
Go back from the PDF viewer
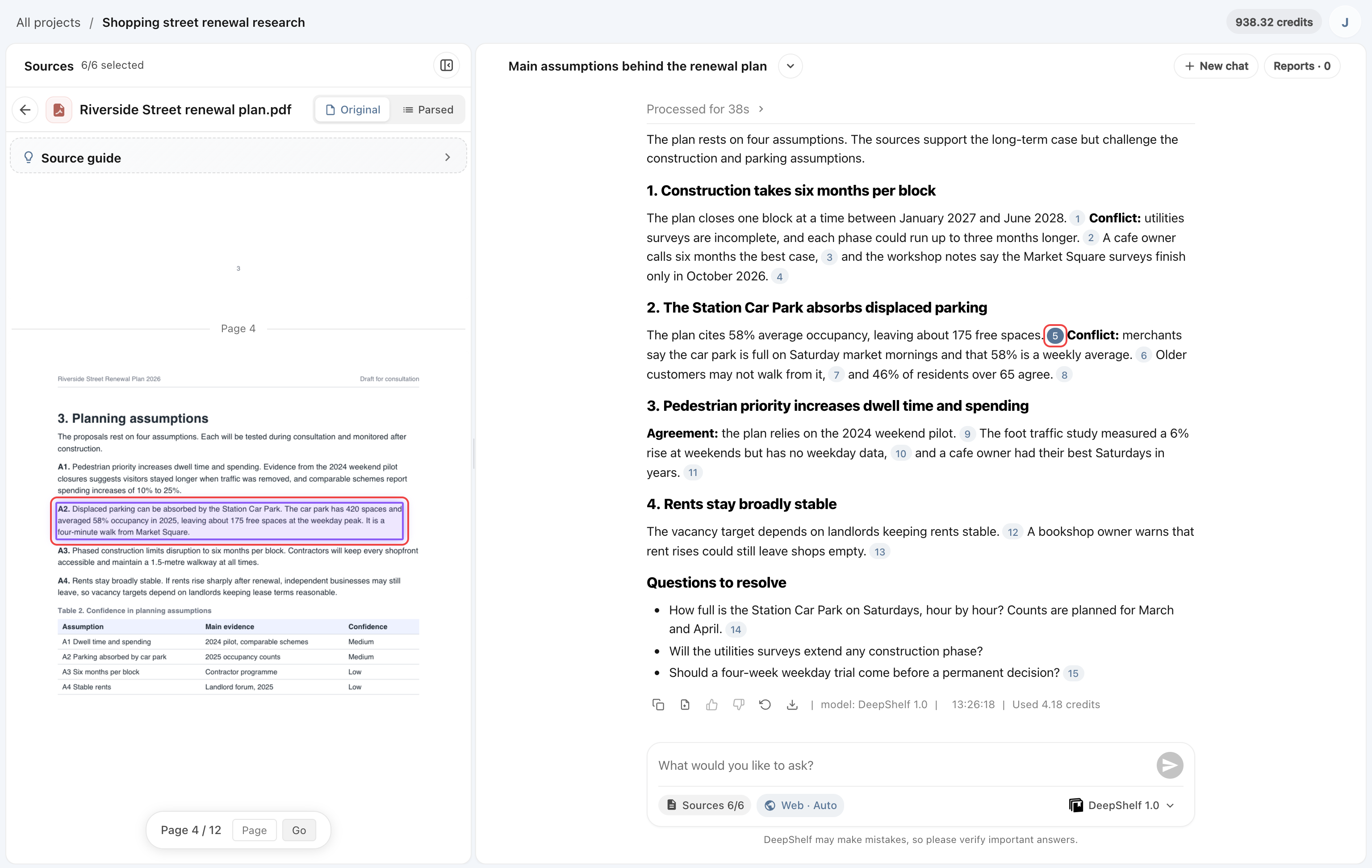click(25, 109)
